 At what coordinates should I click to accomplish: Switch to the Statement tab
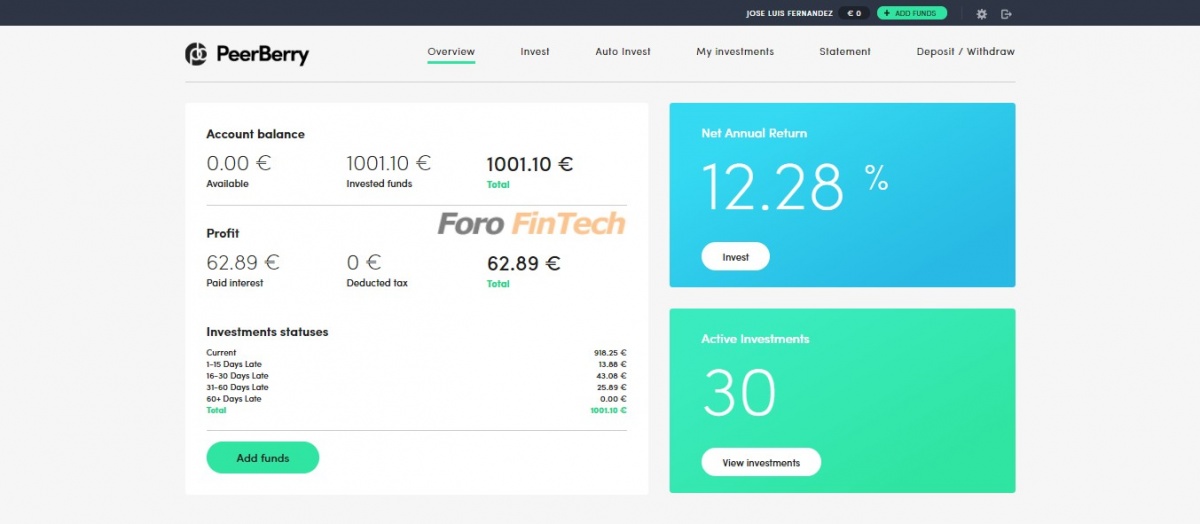click(845, 52)
